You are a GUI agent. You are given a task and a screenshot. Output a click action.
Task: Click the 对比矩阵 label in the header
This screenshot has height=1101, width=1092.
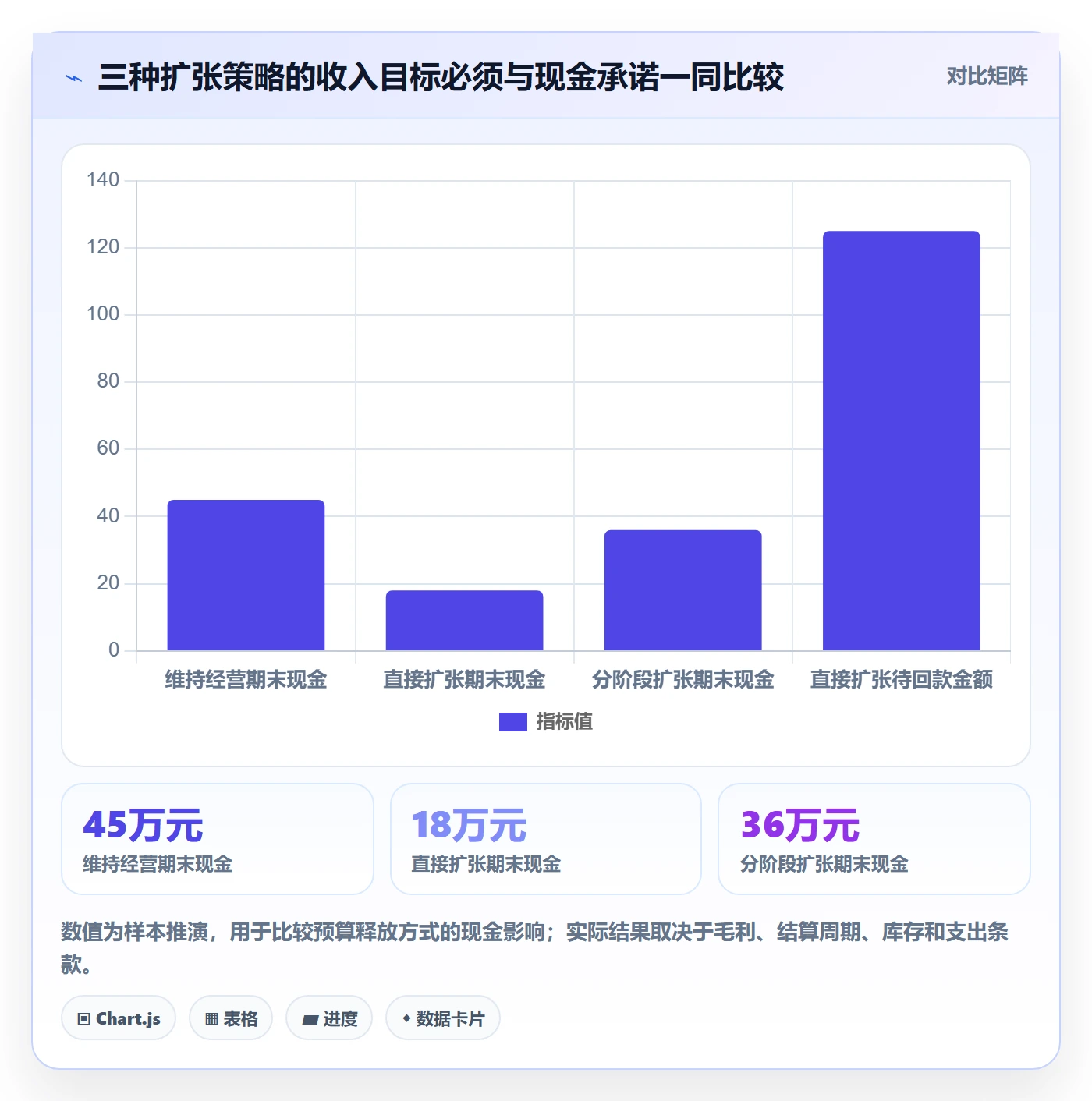pos(987,76)
